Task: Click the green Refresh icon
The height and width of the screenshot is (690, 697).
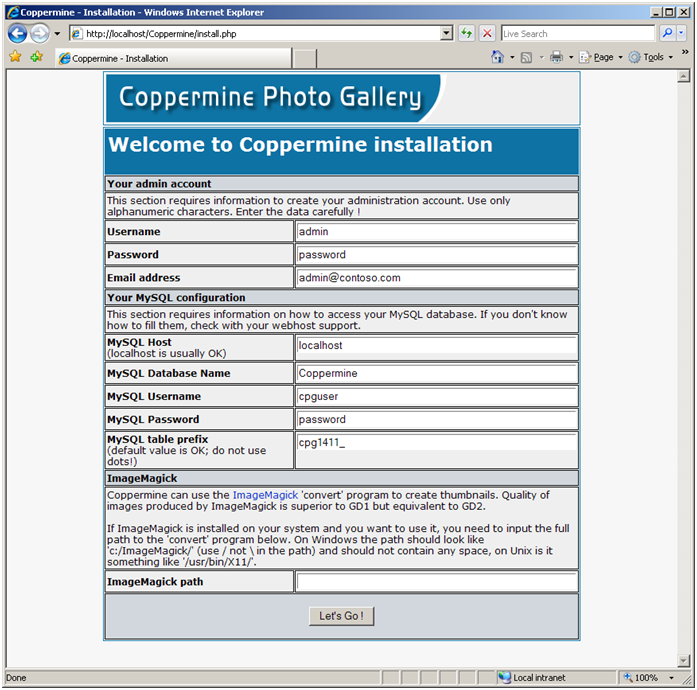Action: pyautogui.click(x=467, y=33)
